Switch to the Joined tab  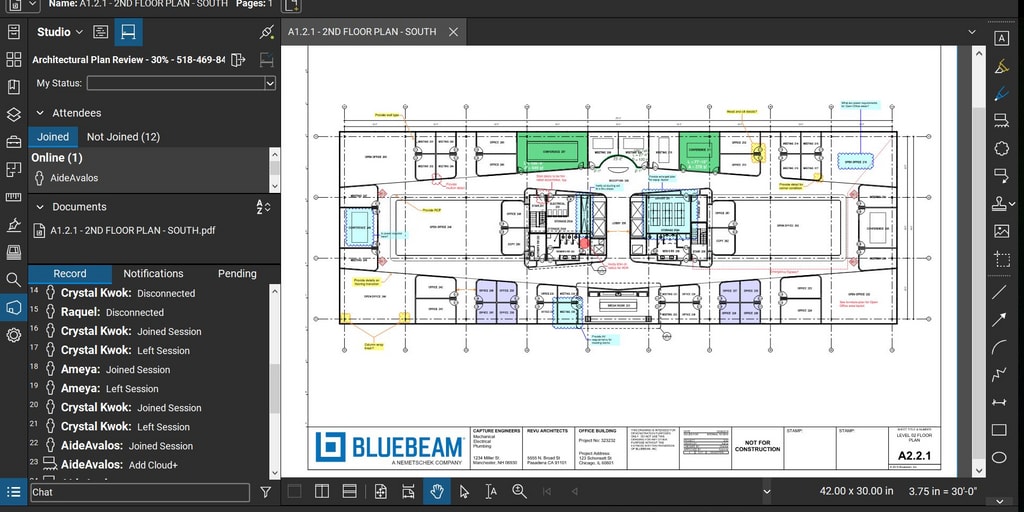pyautogui.click(x=53, y=136)
